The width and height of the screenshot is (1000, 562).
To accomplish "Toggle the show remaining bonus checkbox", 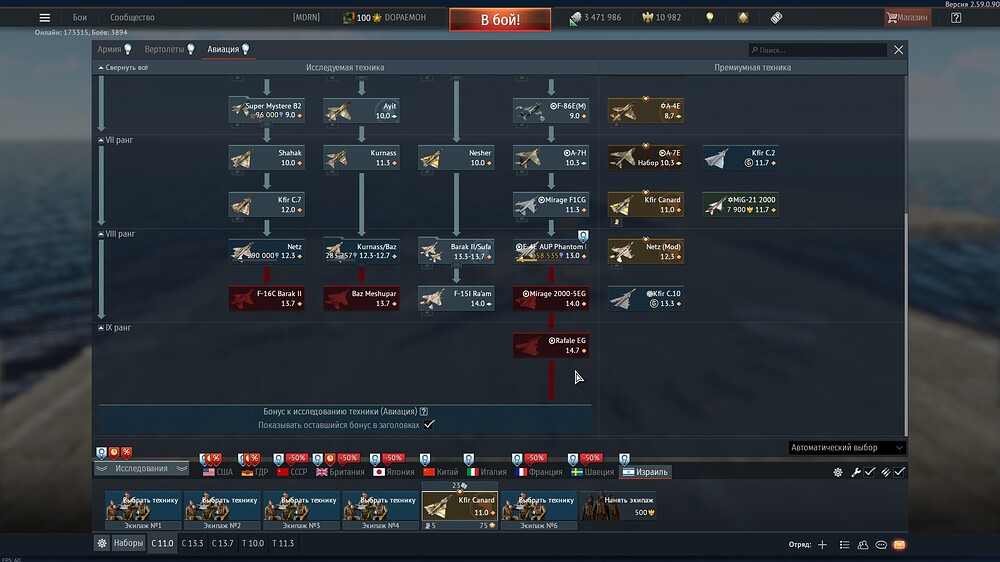I will point(429,425).
